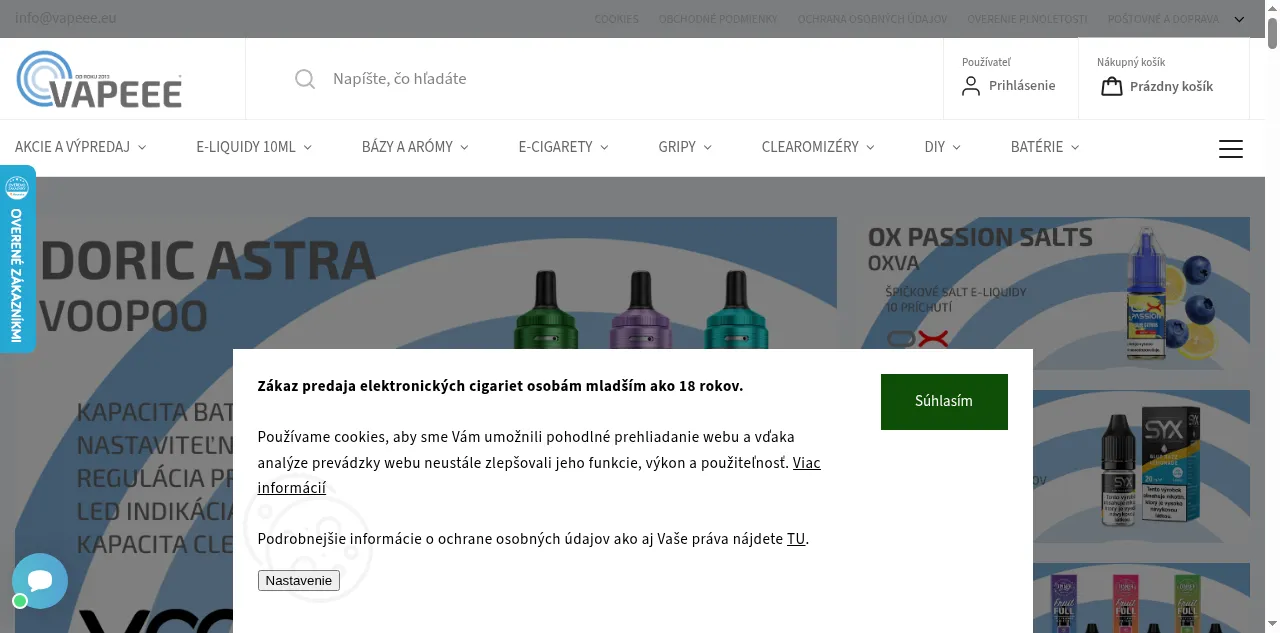Click the user profile icon

tap(971, 86)
